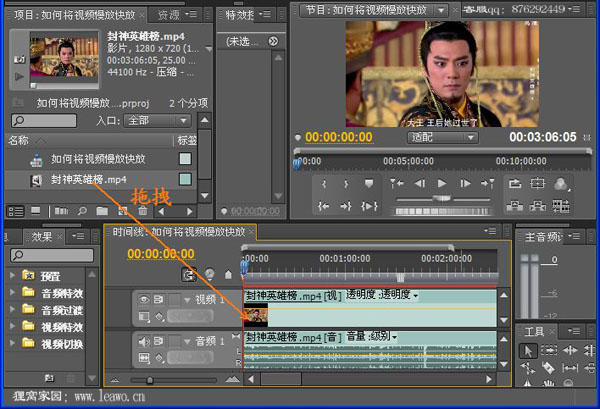Toggle sync lock on Audio 1 track
600x409 pixels.
coord(158,341)
